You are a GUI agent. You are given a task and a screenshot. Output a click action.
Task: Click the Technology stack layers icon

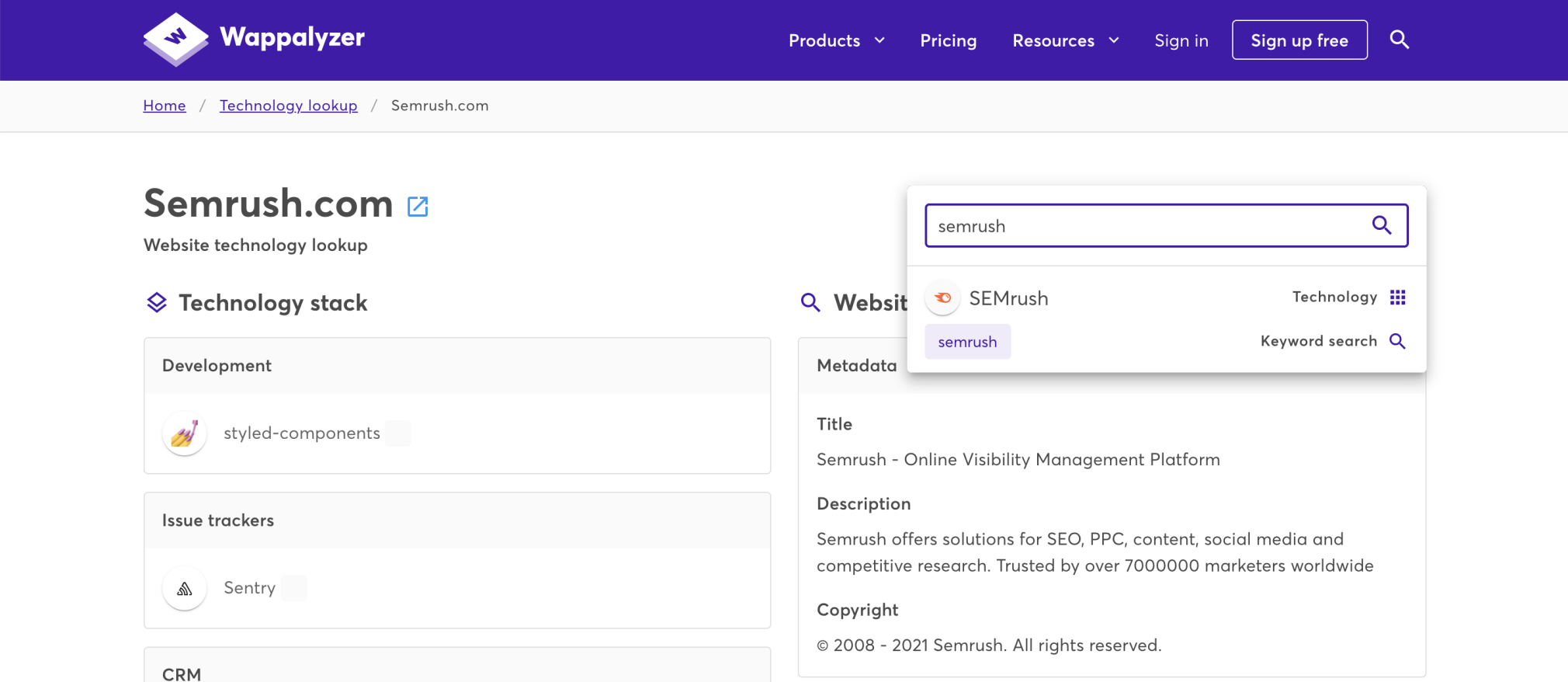(x=157, y=303)
